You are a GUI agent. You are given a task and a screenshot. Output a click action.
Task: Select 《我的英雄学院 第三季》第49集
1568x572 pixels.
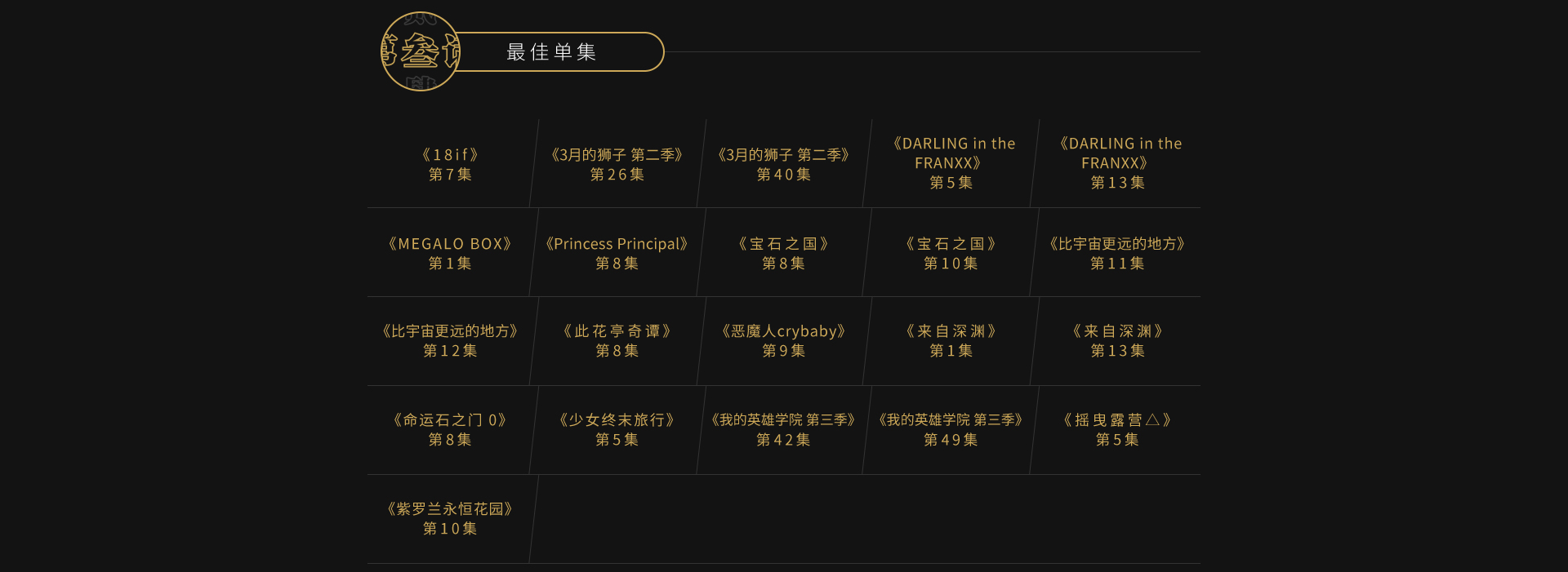[x=951, y=429]
